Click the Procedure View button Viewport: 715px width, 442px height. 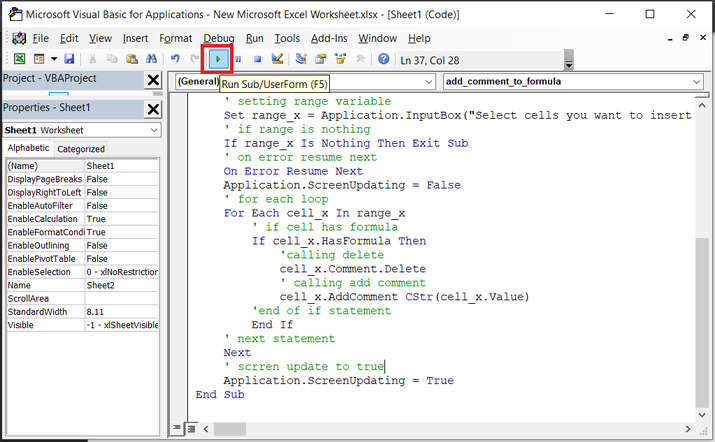[x=176, y=428]
